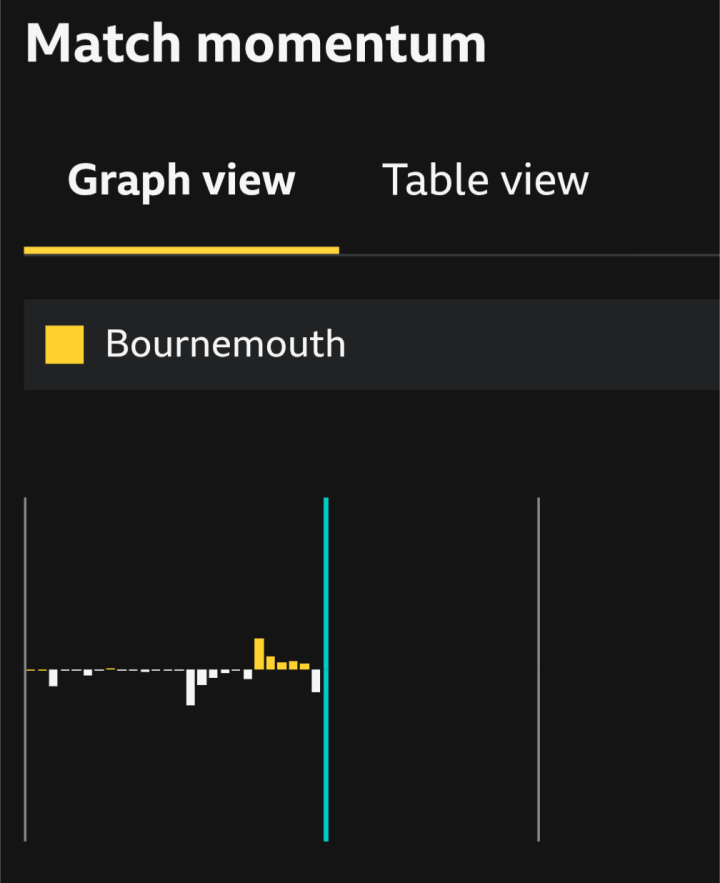Click the yellow underline below Graph view
The width and height of the screenshot is (720, 883).
(x=181, y=251)
